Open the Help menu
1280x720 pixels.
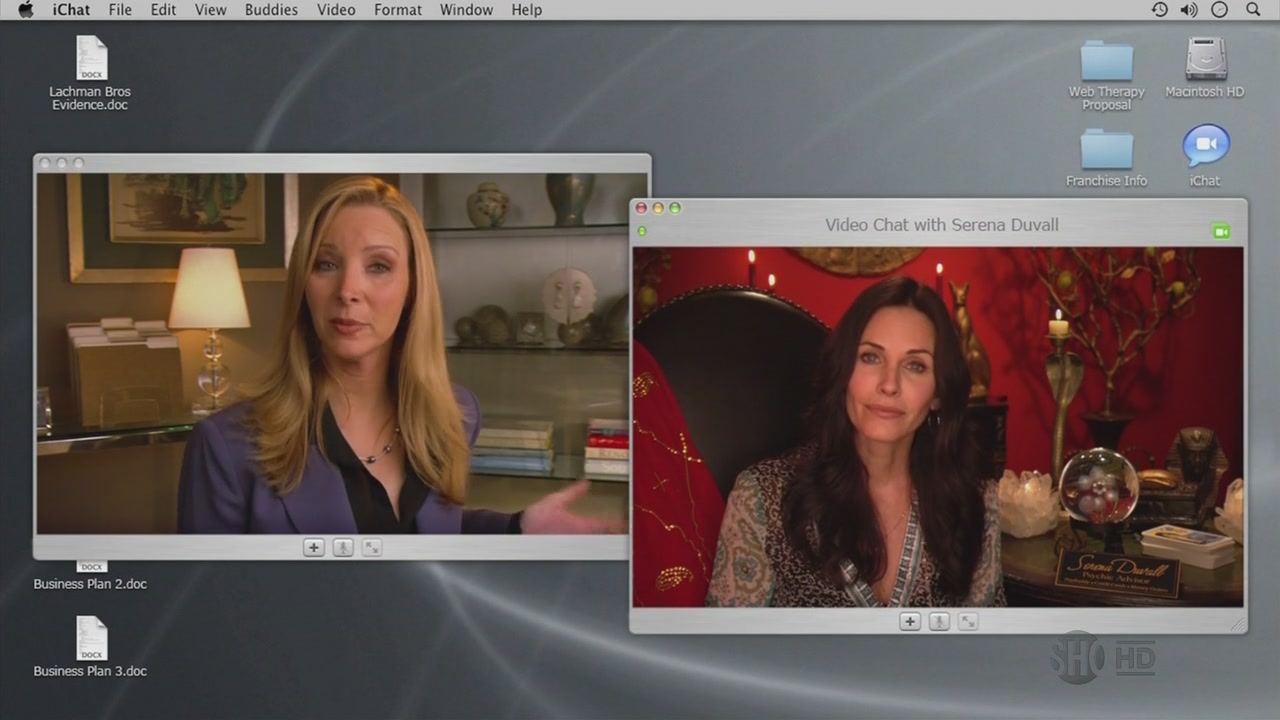point(526,10)
